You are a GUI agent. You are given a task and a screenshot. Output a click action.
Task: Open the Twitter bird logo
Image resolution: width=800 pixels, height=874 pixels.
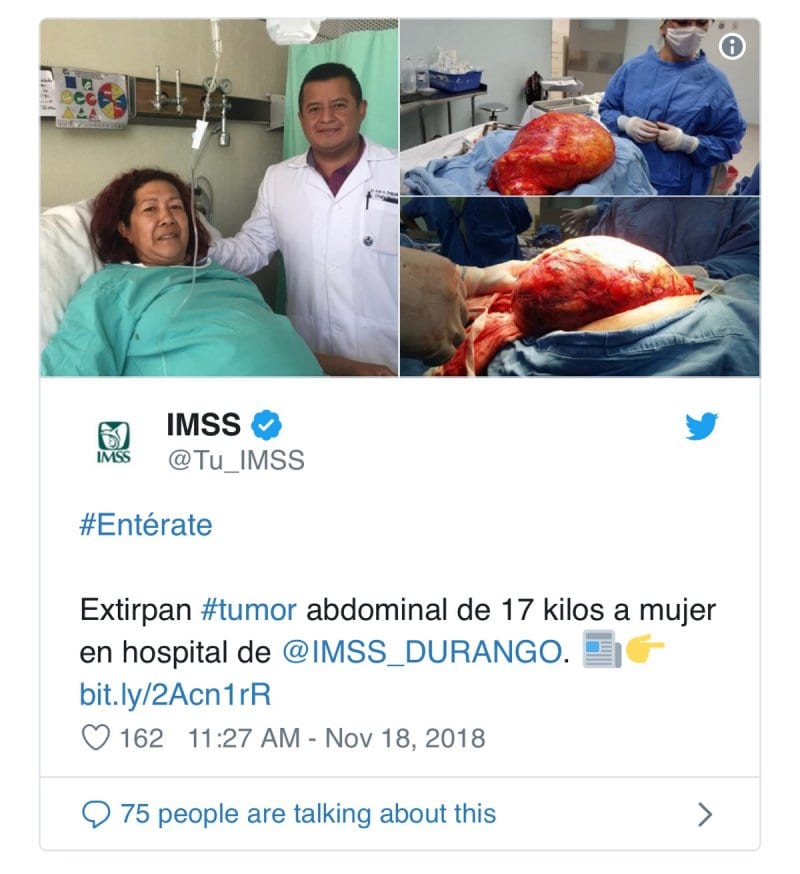point(701,426)
